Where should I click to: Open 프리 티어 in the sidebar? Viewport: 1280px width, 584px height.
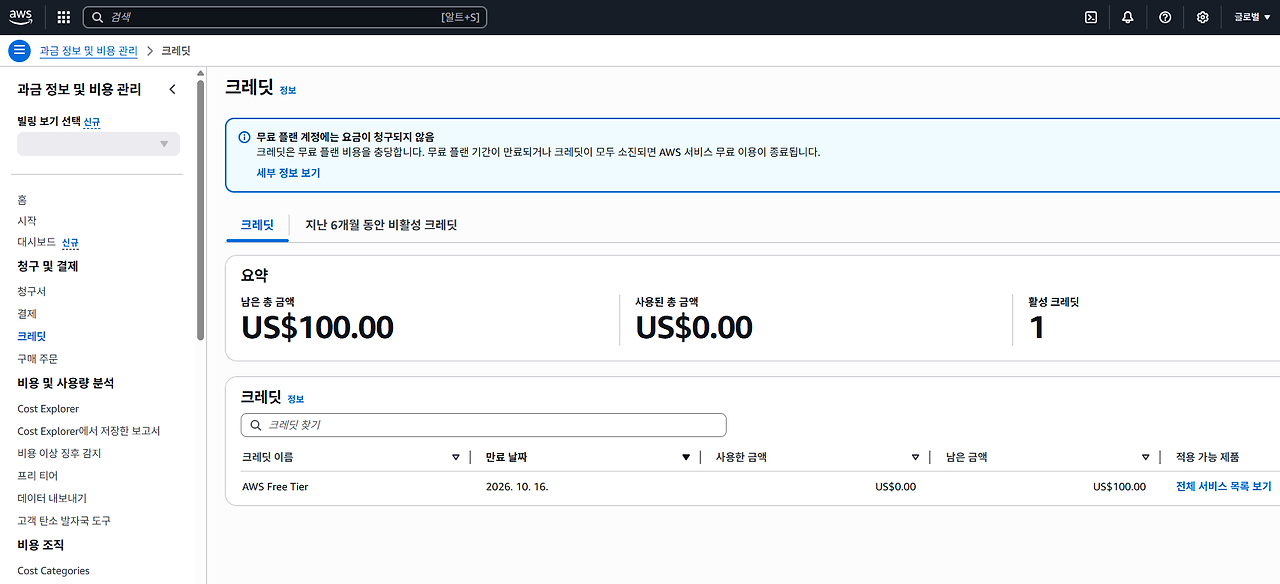[x=38, y=476]
